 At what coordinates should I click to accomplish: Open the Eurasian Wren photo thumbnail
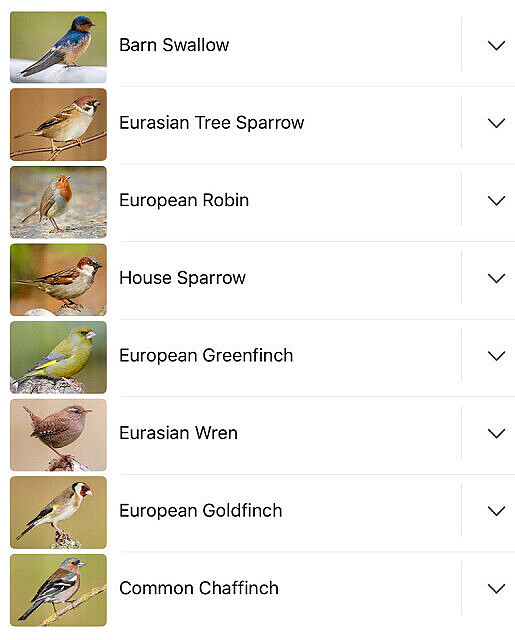(x=58, y=435)
